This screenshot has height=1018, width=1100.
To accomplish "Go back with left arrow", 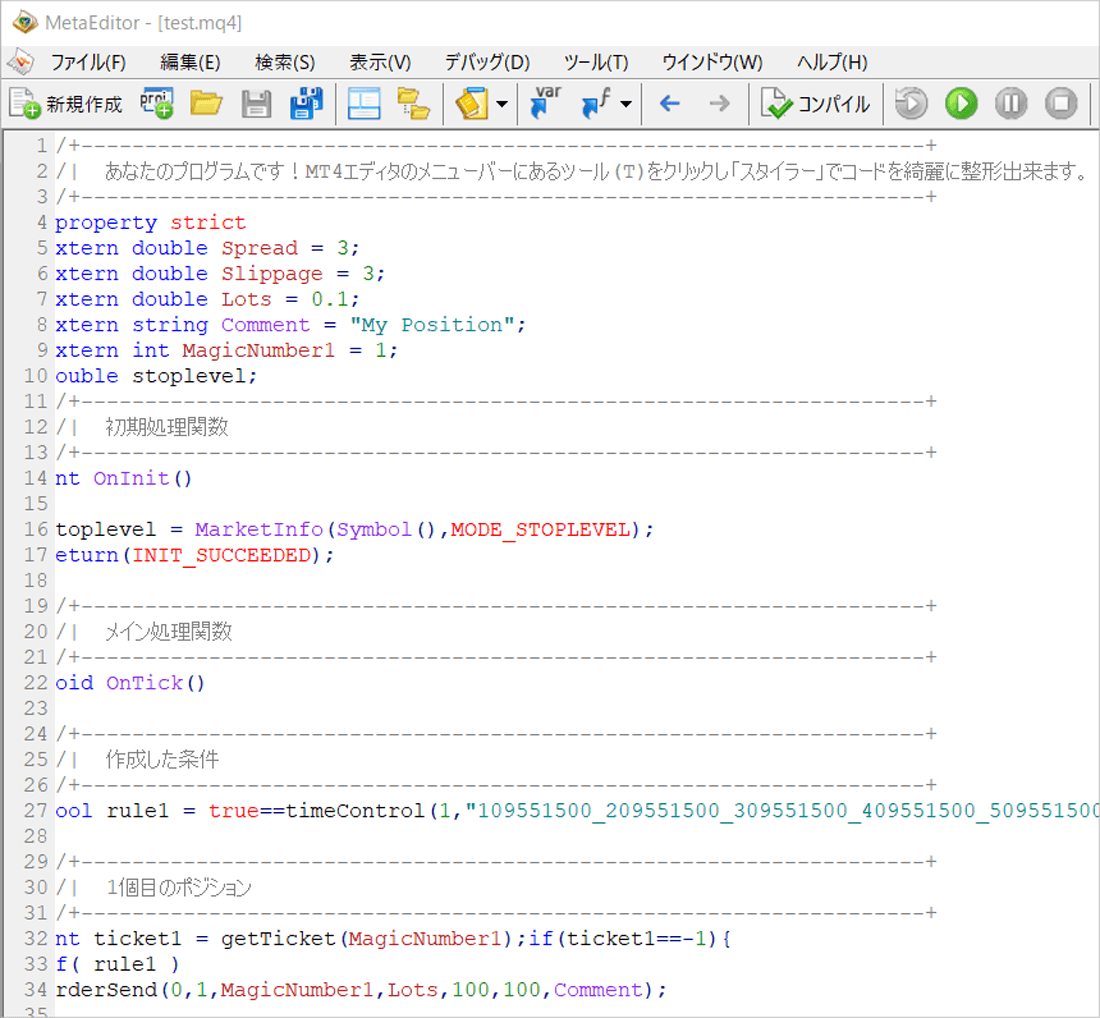I will coord(670,104).
